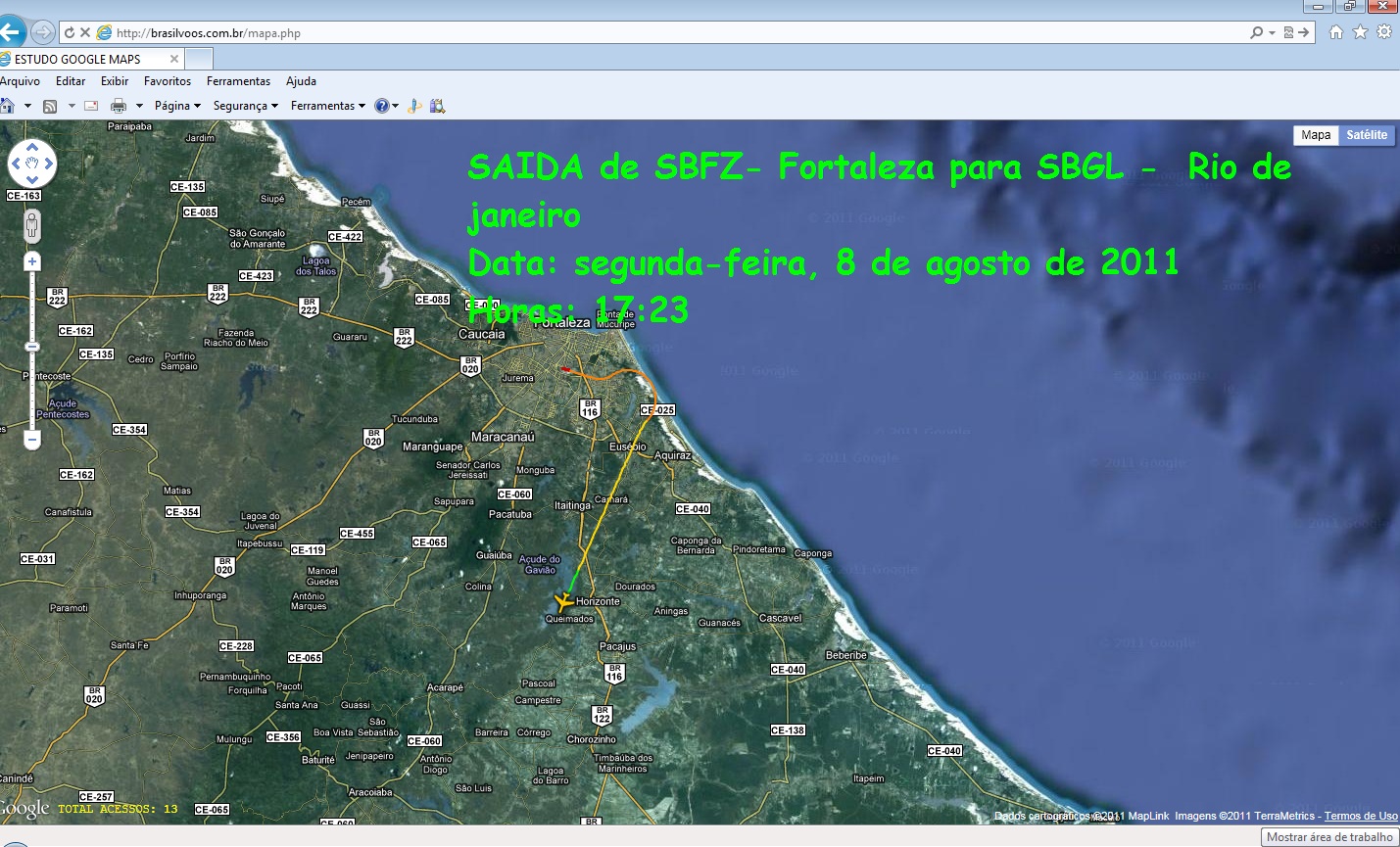Click the airplane marker near Queimados
The width and height of the screenshot is (1400, 847).
click(564, 601)
